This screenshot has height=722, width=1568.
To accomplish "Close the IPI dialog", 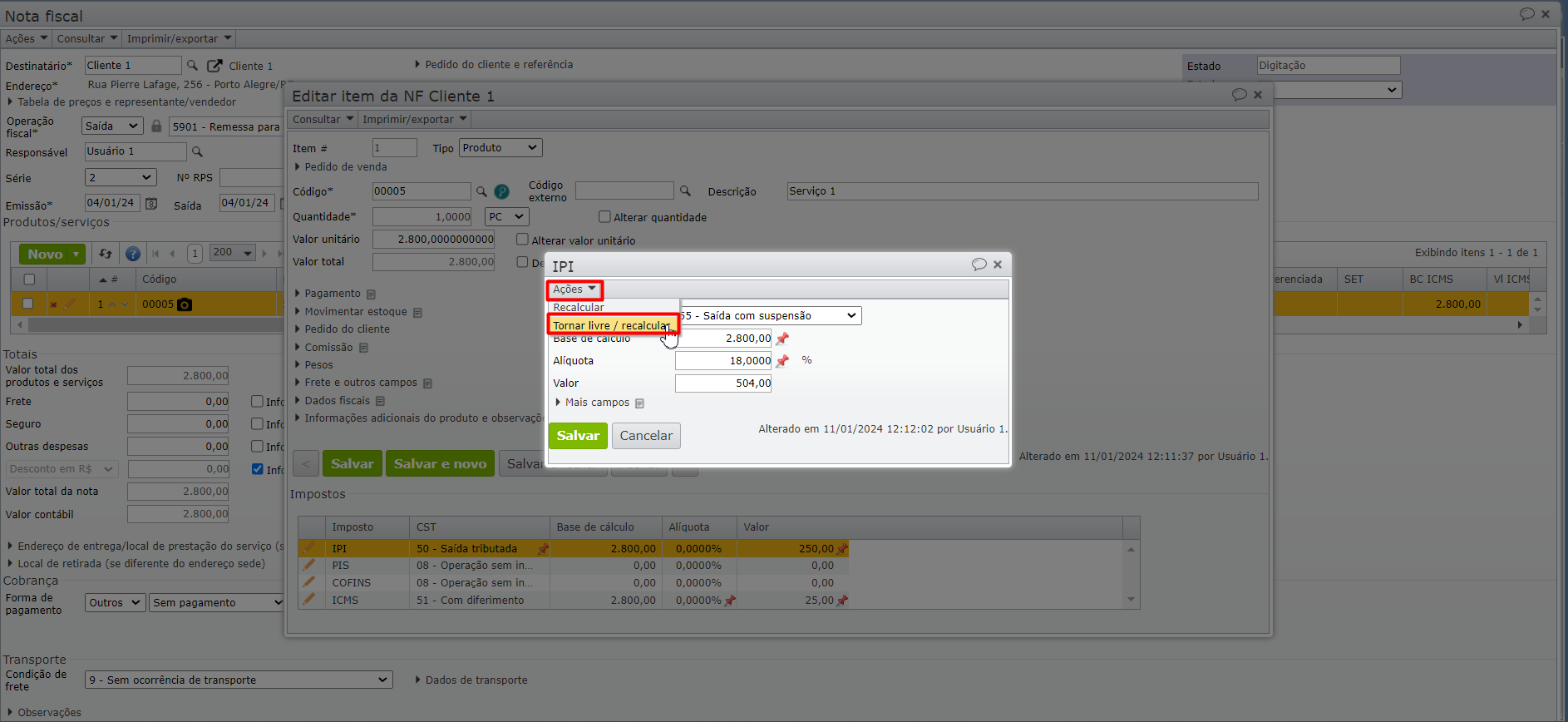I will coord(998,265).
